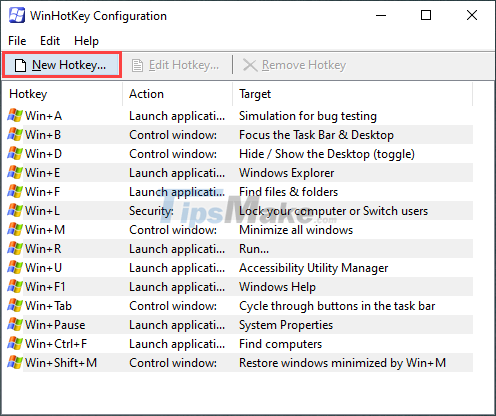This screenshot has height=416, width=496.
Task: Select the Win+Shift+M hotkey text
Action: click(x=61, y=363)
